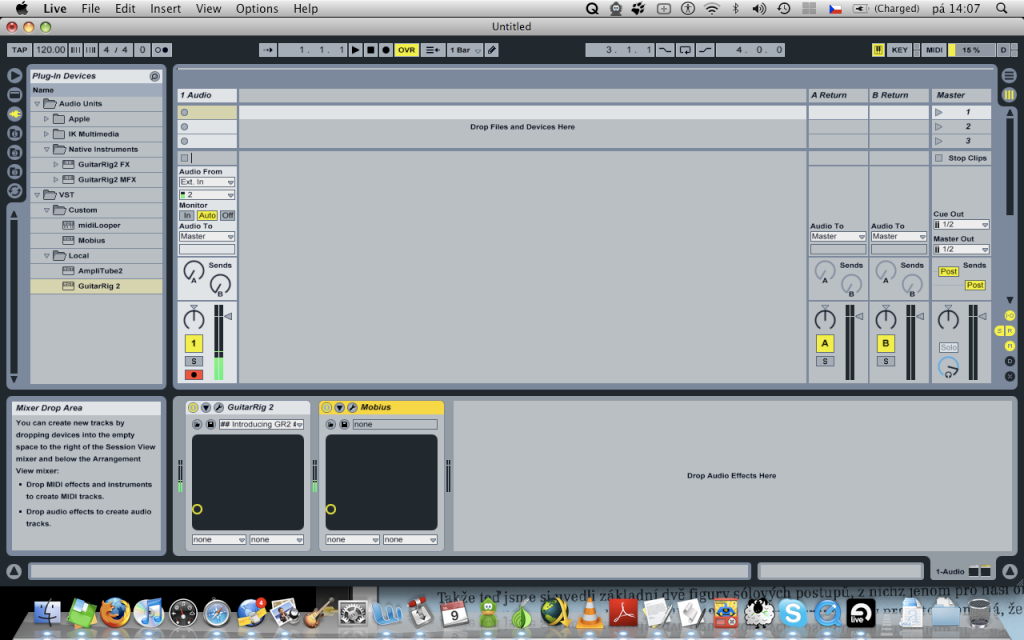Toggle the 1 Audio track activator
Image resolution: width=1024 pixels, height=640 pixels.
(x=193, y=343)
